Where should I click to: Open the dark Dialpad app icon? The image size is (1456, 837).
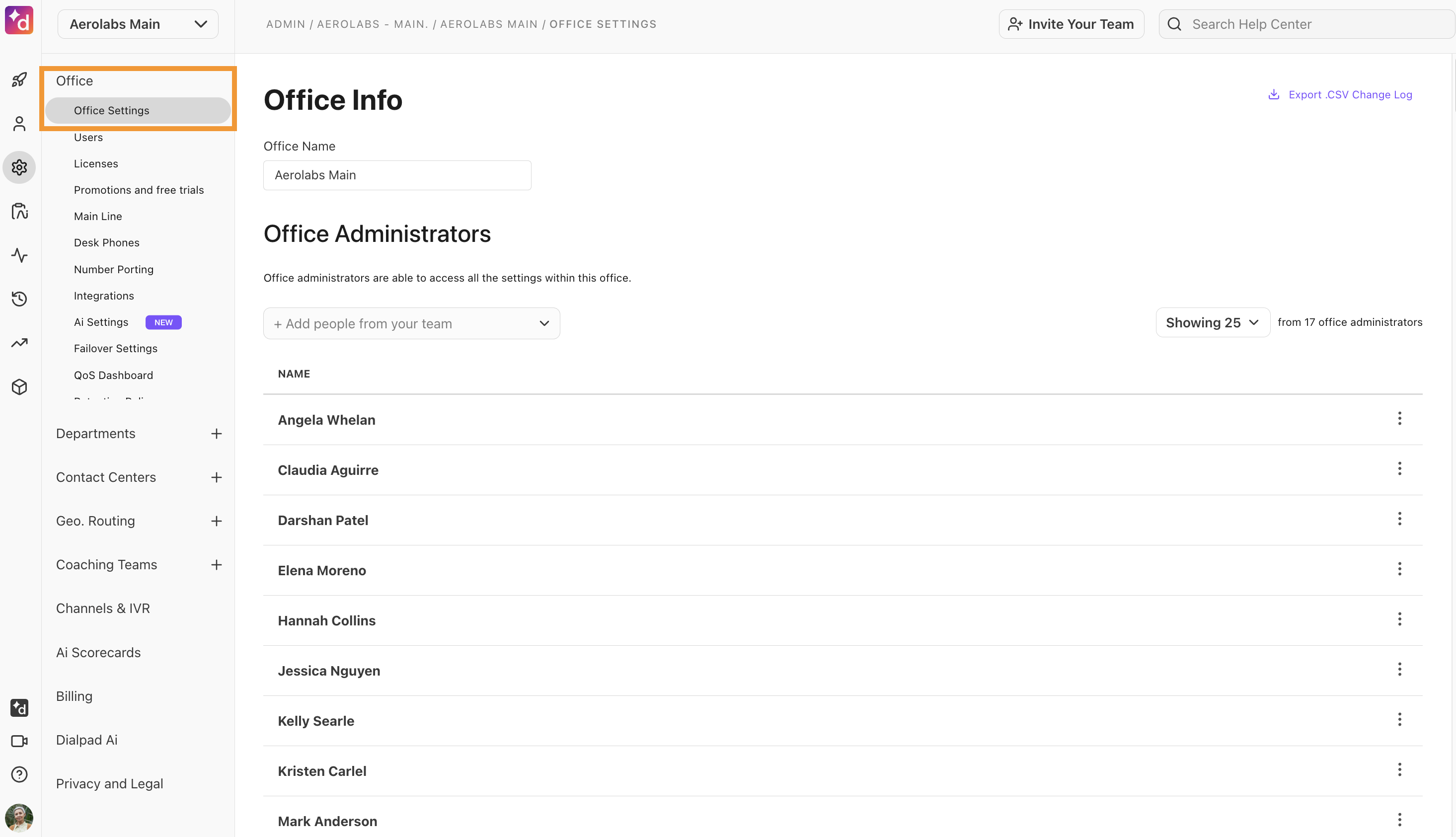[x=19, y=708]
